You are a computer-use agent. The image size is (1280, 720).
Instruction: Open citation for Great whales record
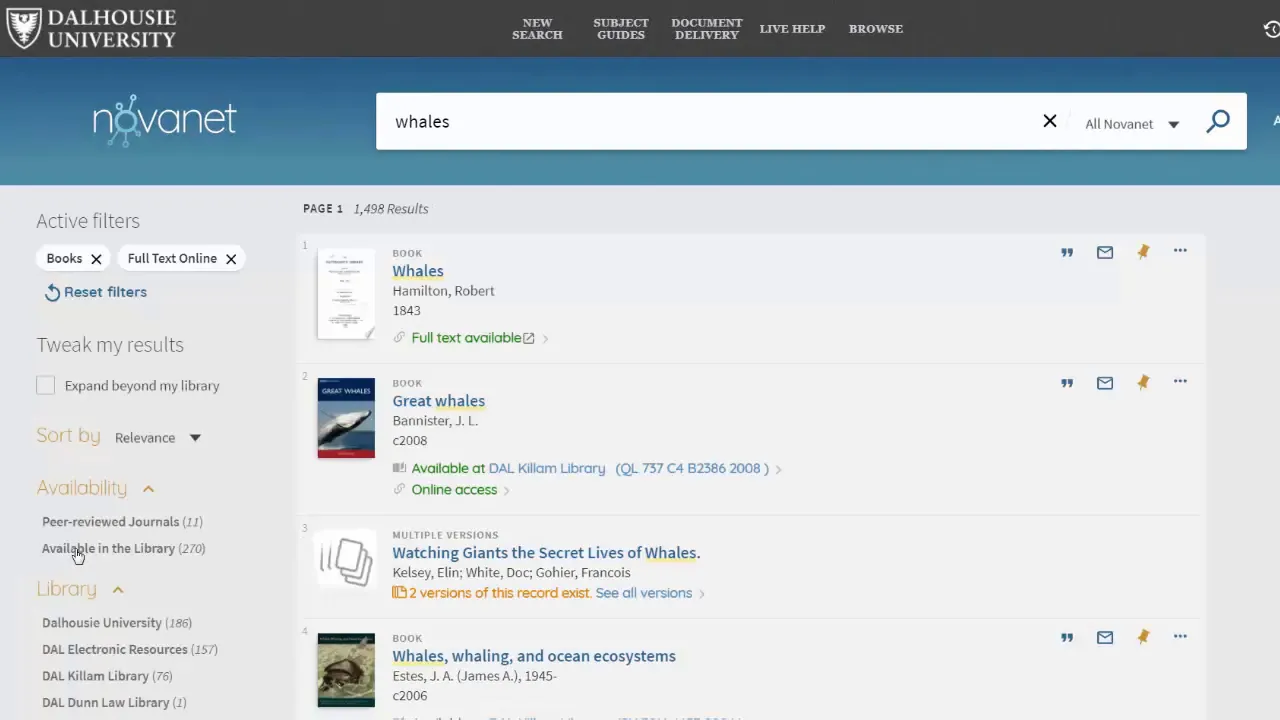(1067, 383)
